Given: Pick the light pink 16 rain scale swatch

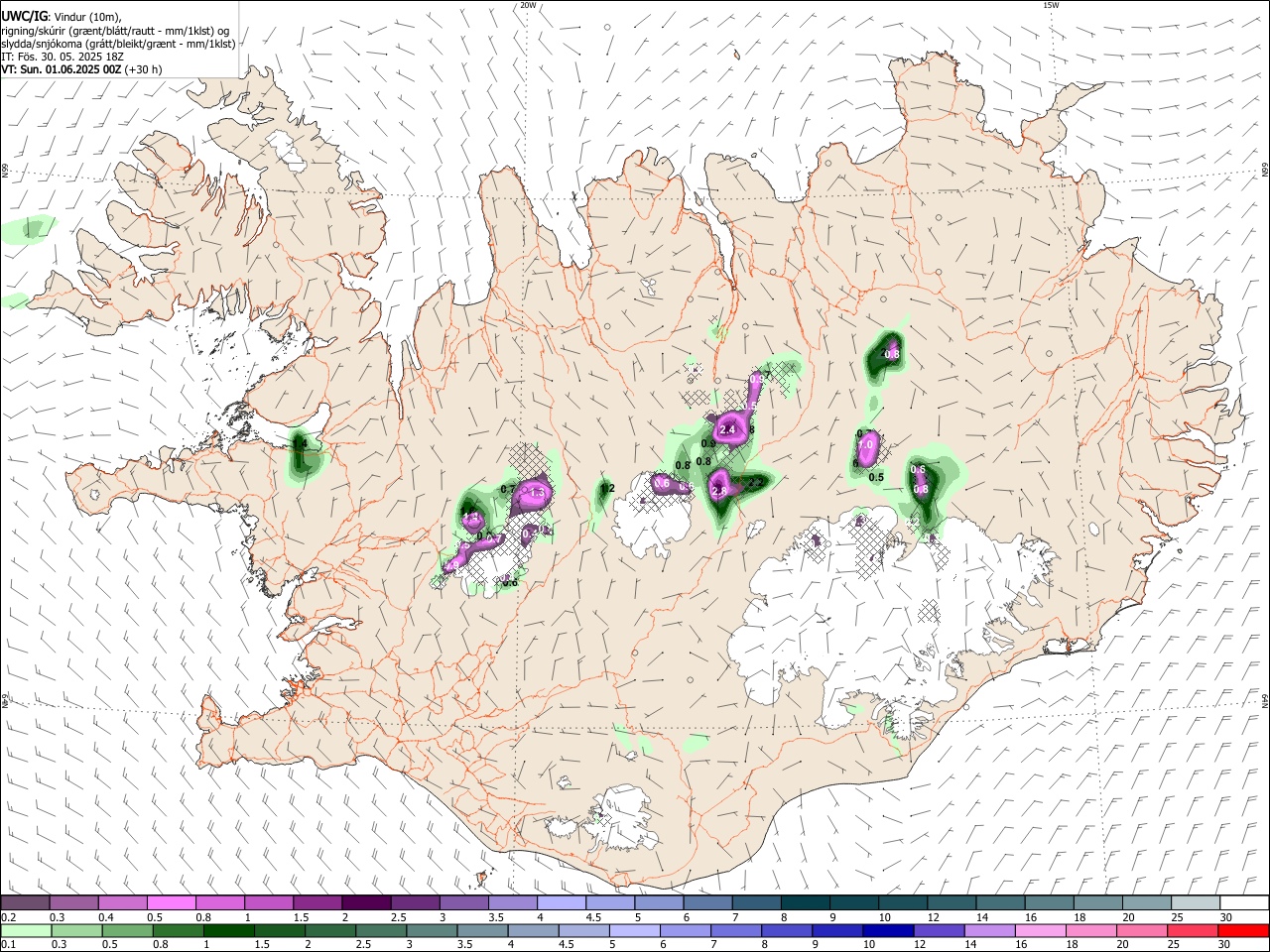Looking at the screenshot, I should pos(1039,930).
